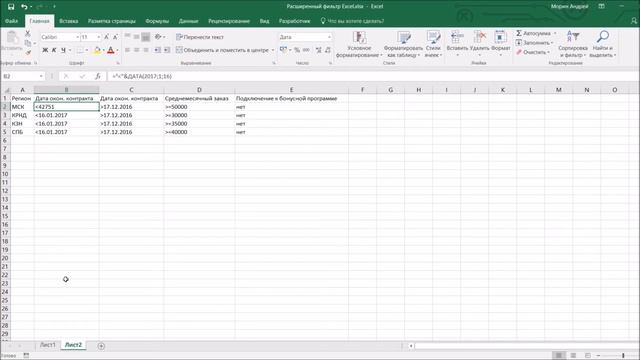This screenshot has width=640, height=360.
Task: Switch to the Формулы tab
Action: coord(157,21)
